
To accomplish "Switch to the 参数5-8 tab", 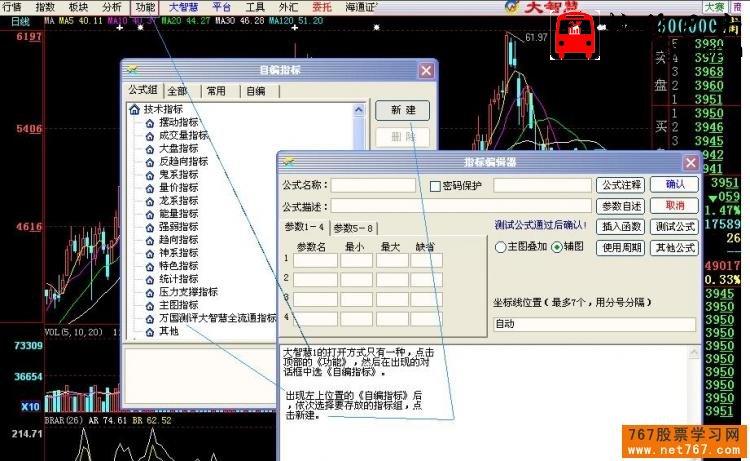I will click(x=354, y=227).
